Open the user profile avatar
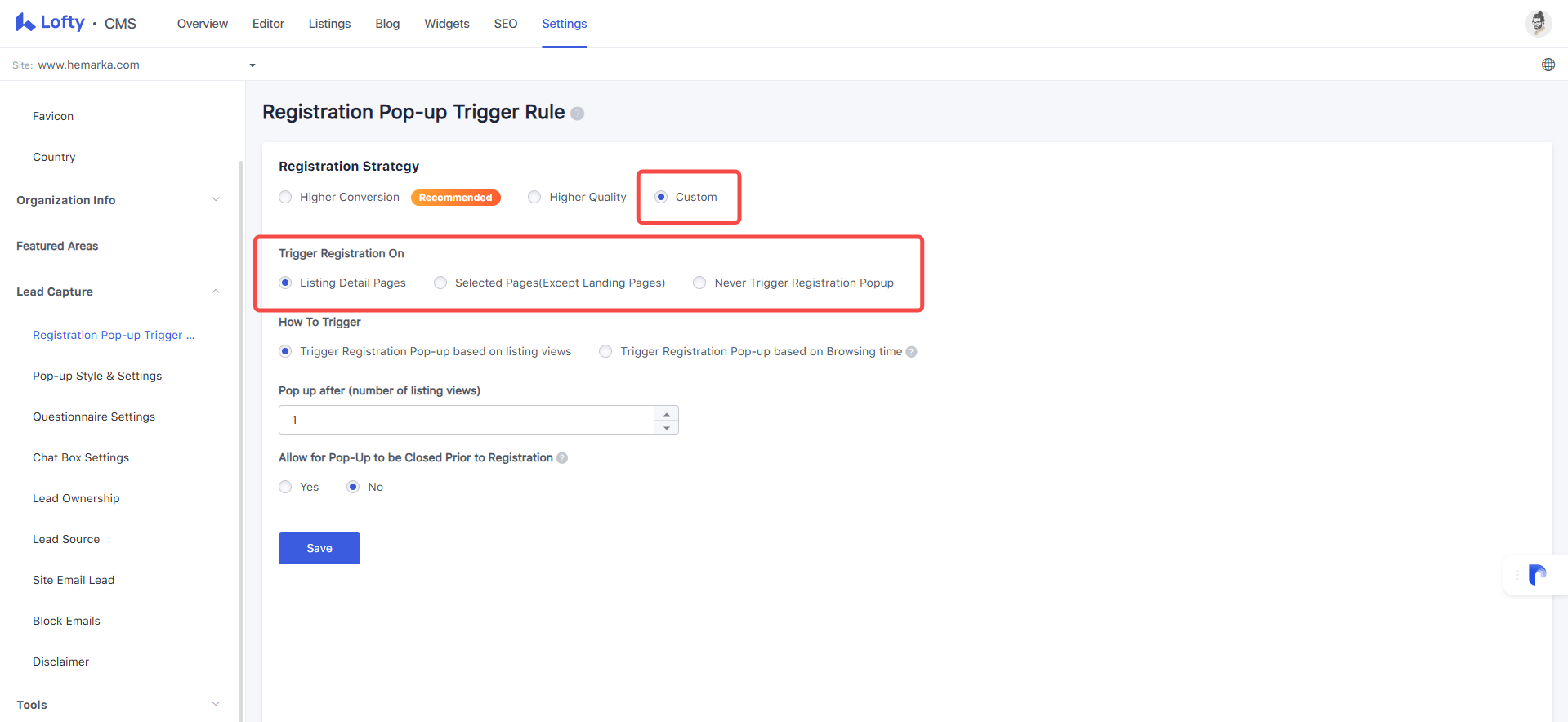This screenshot has height=722, width=1568. [x=1538, y=23]
